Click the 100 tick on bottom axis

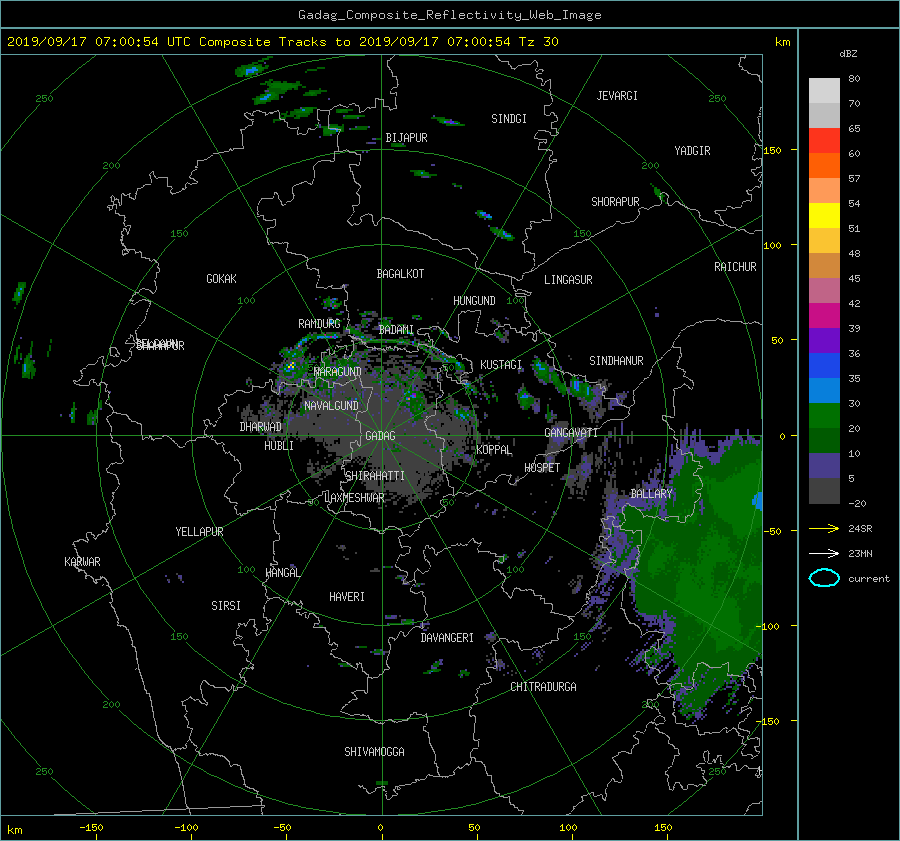click(568, 828)
